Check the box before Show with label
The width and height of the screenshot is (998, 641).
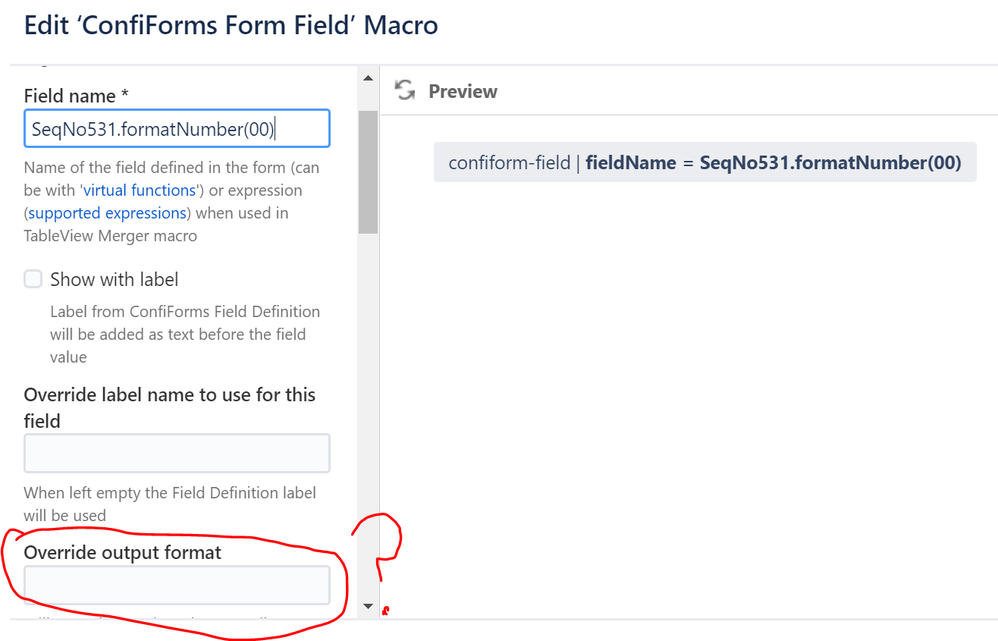[31, 280]
